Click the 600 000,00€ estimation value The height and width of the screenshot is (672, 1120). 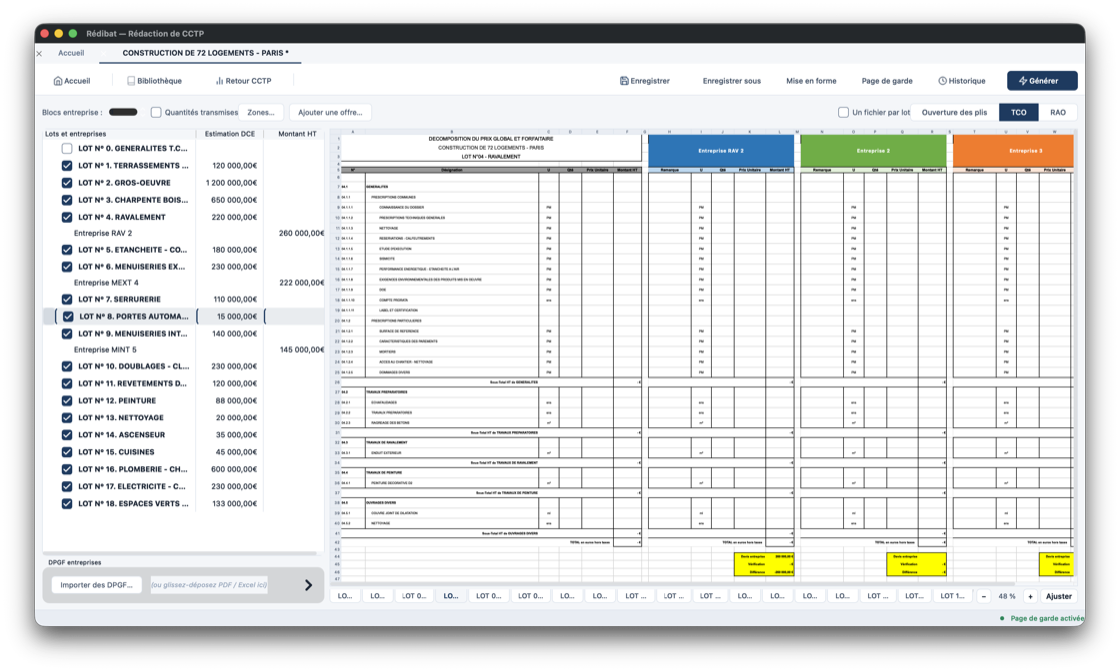[x=234, y=469]
